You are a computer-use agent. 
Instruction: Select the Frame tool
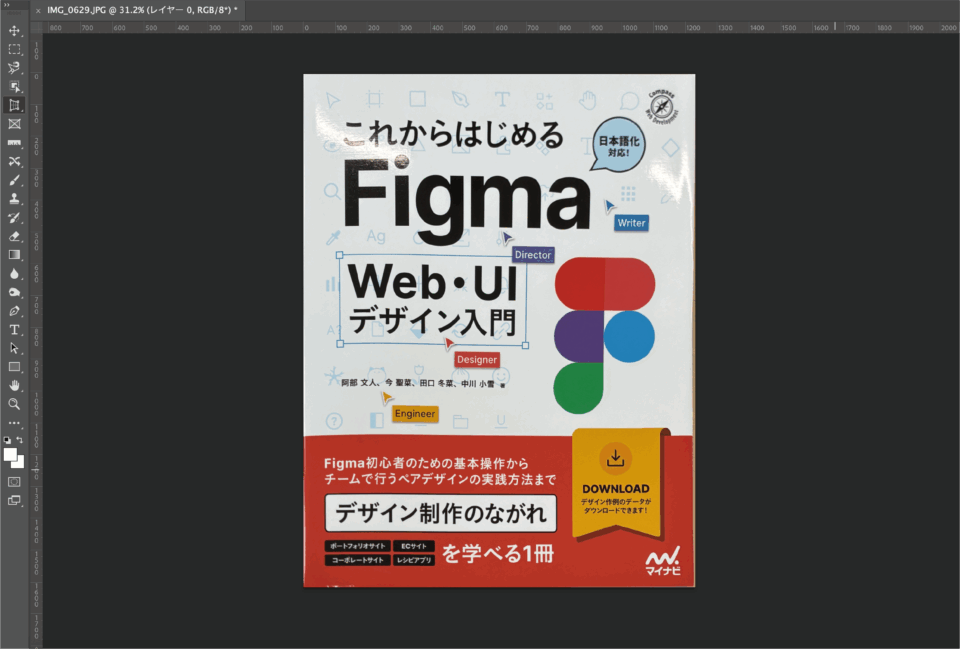click(14, 124)
